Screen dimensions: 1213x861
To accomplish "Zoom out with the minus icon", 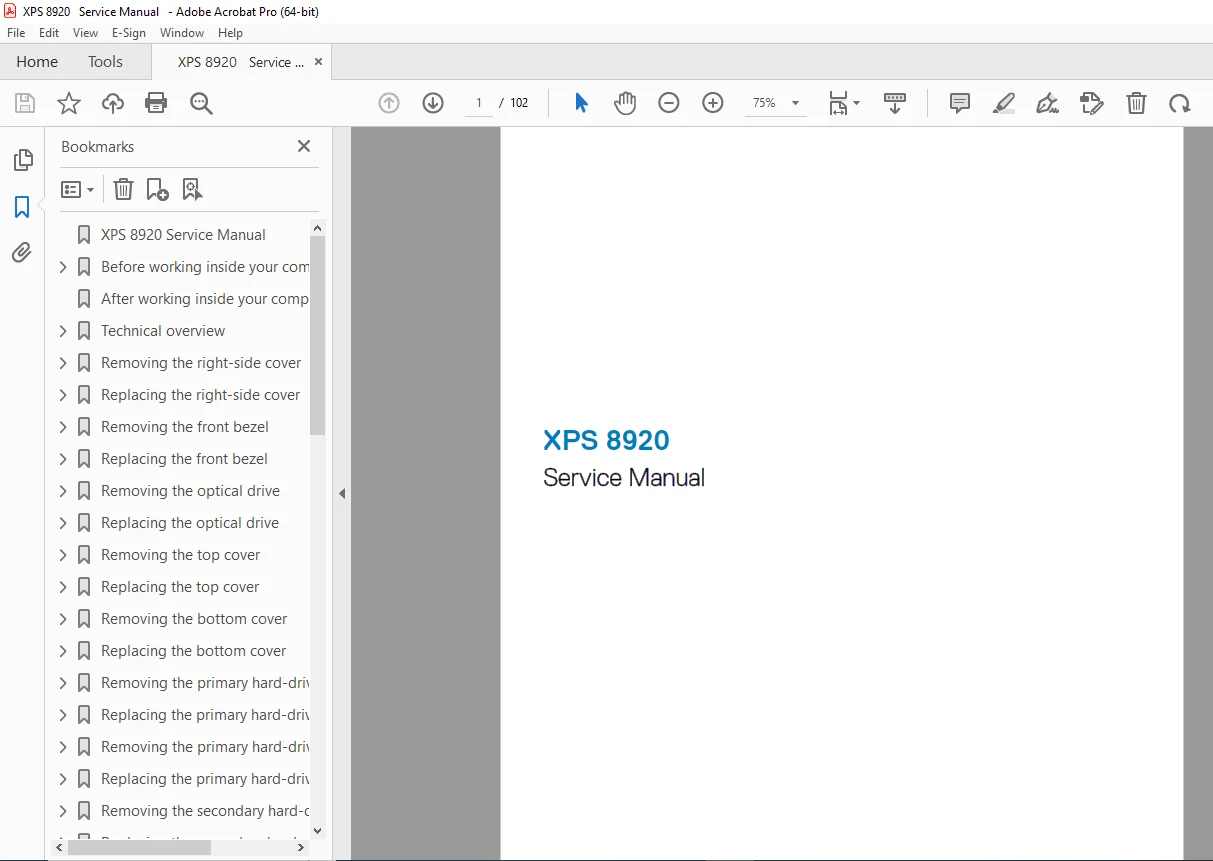I will (x=669, y=103).
